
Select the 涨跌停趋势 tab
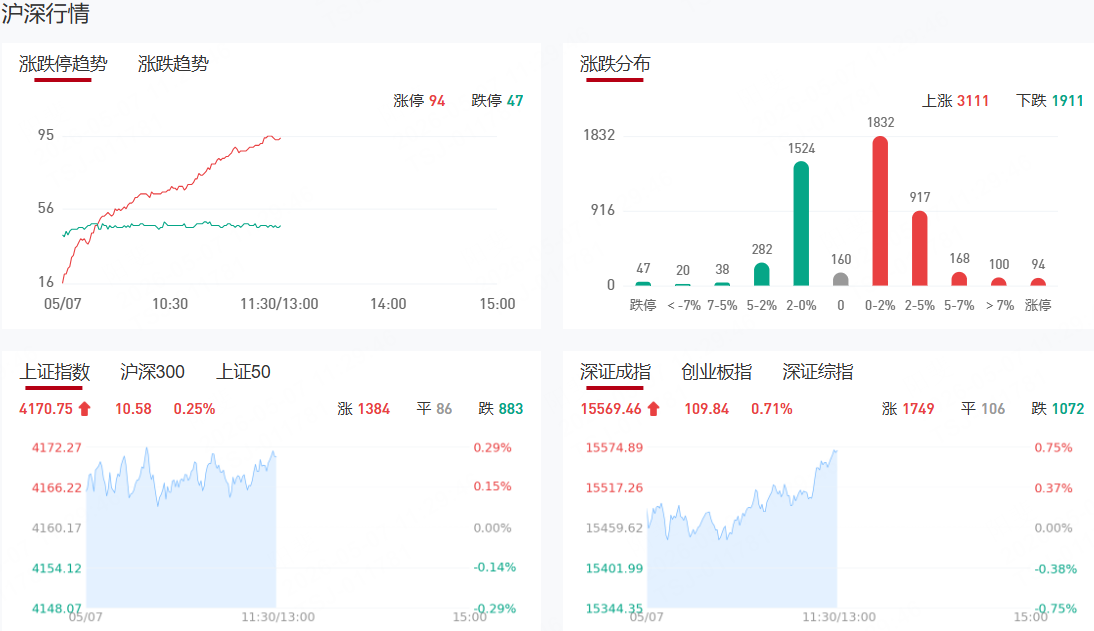[x=63, y=64]
